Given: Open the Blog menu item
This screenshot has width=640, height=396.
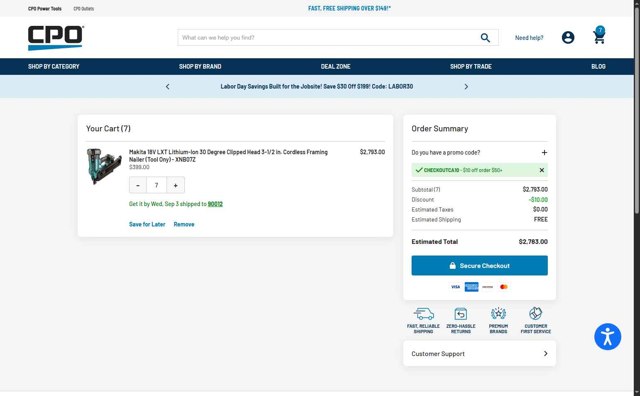Looking at the screenshot, I should (598, 67).
